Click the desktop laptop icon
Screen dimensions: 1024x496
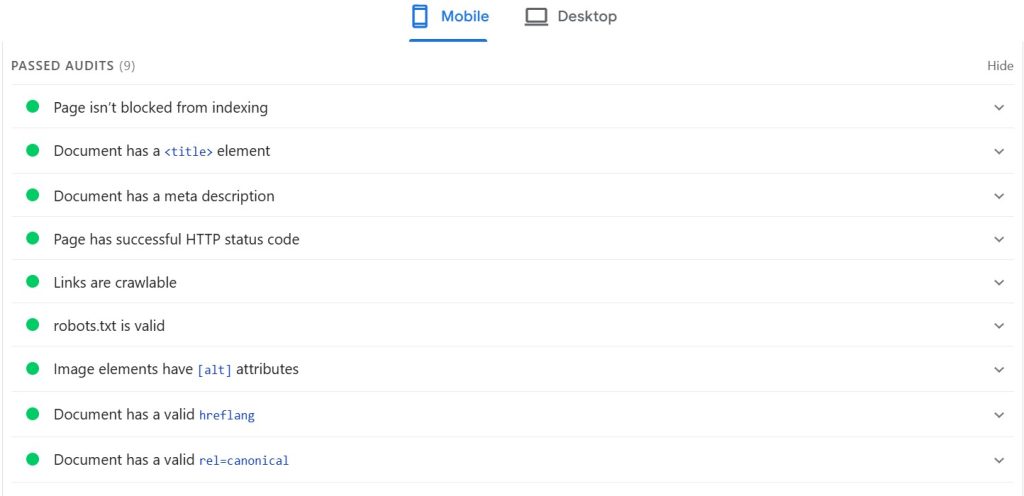[x=536, y=17]
